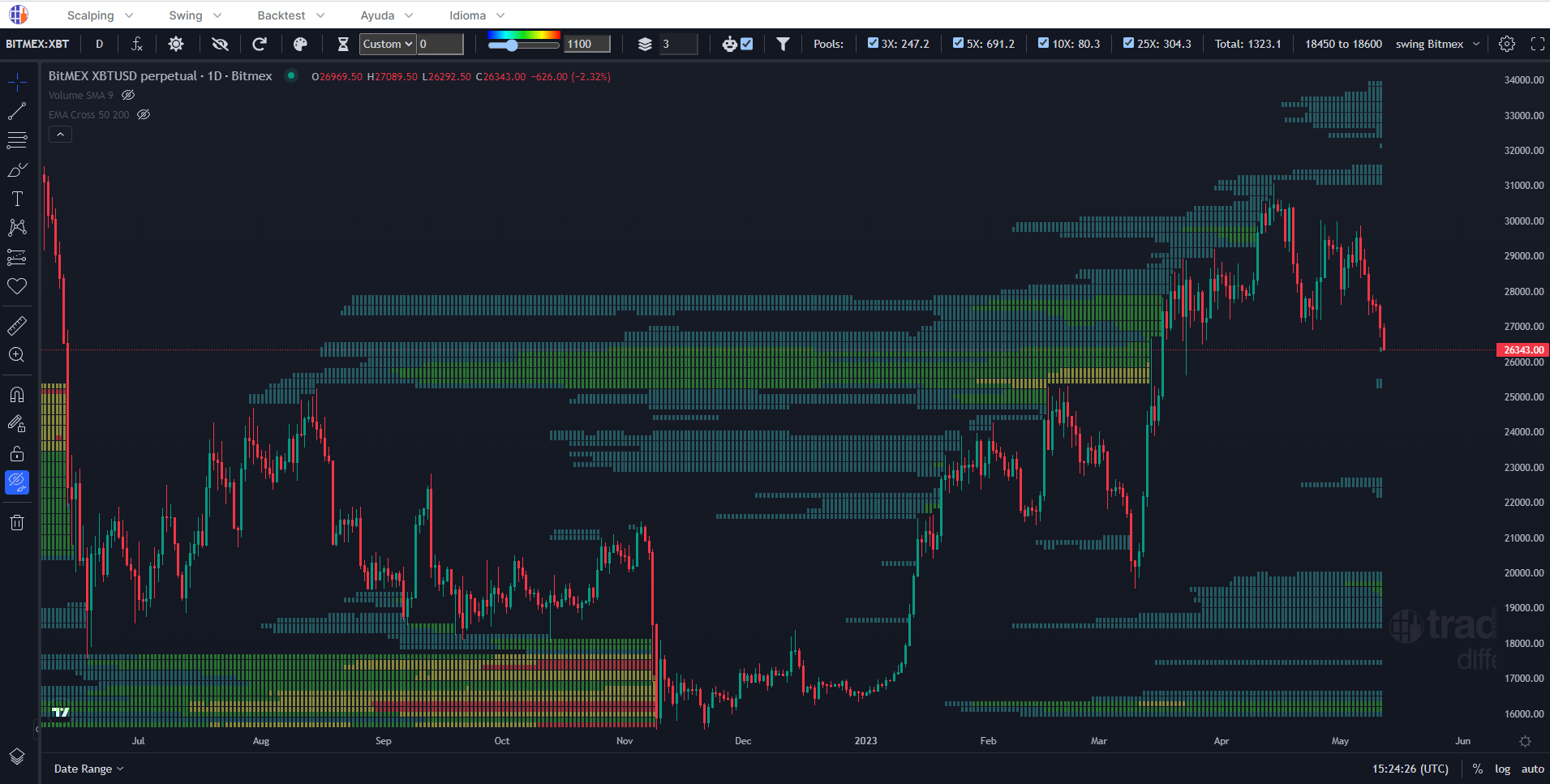Open the Ayuda help menu
The image size is (1550, 784).
tap(387, 15)
